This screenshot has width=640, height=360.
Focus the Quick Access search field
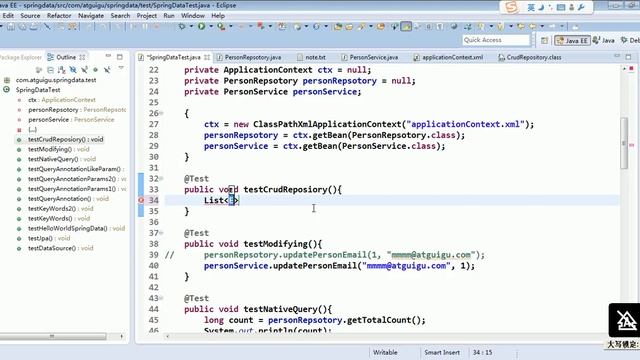pyautogui.click(x=496, y=40)
